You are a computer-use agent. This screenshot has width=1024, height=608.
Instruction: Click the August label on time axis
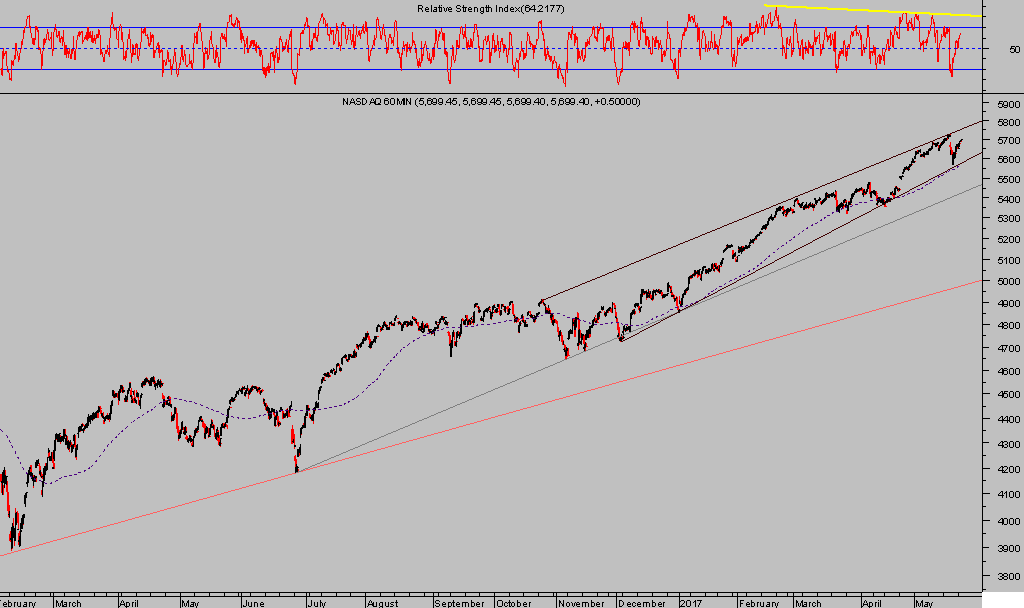(x=382, y=603)
